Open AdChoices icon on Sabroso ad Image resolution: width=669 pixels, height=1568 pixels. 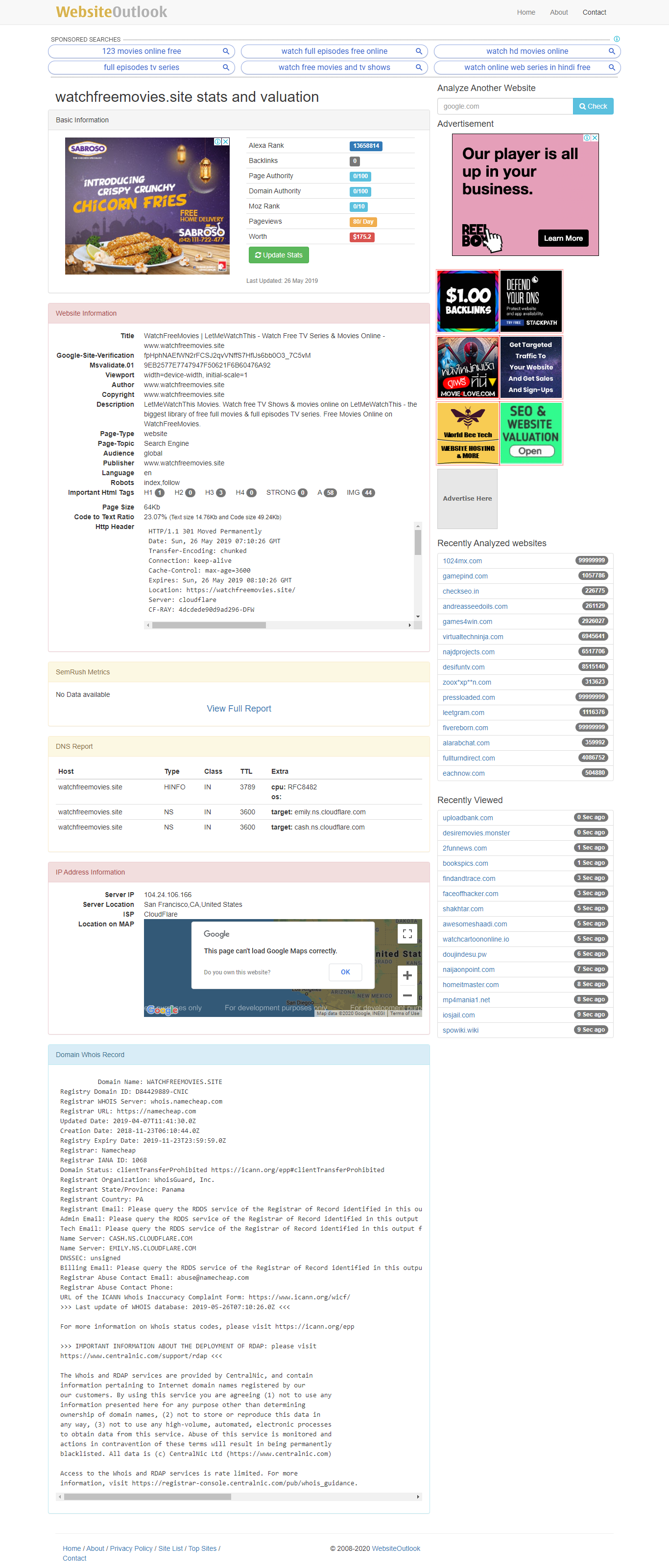pos(218,141)
